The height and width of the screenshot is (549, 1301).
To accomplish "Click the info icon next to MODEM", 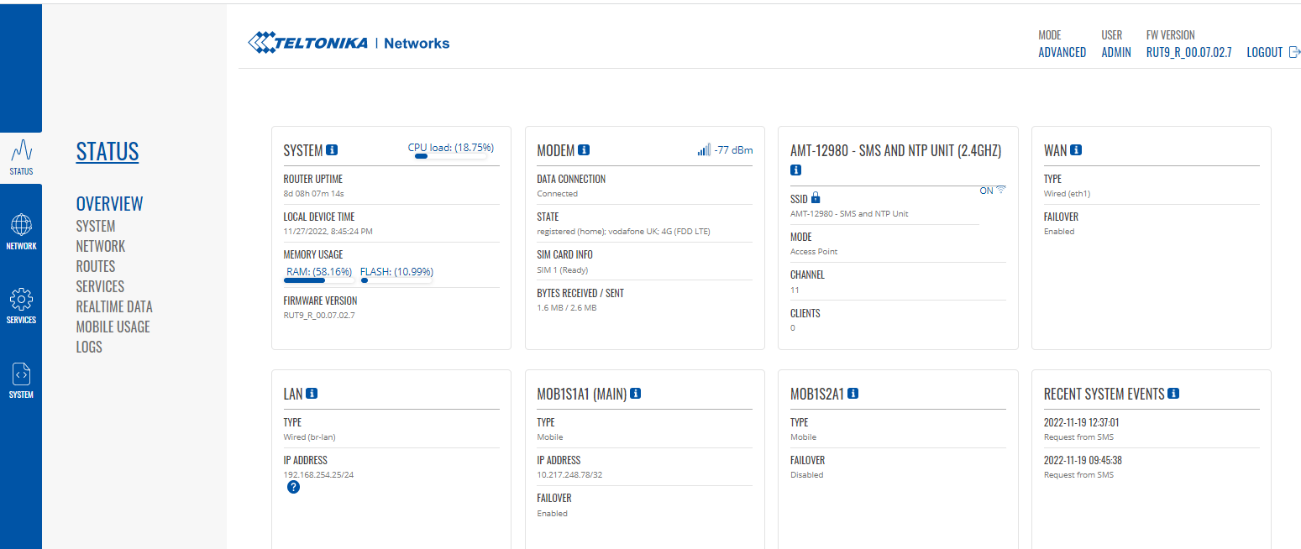I will pyautogui.click(x=584, y=151).
